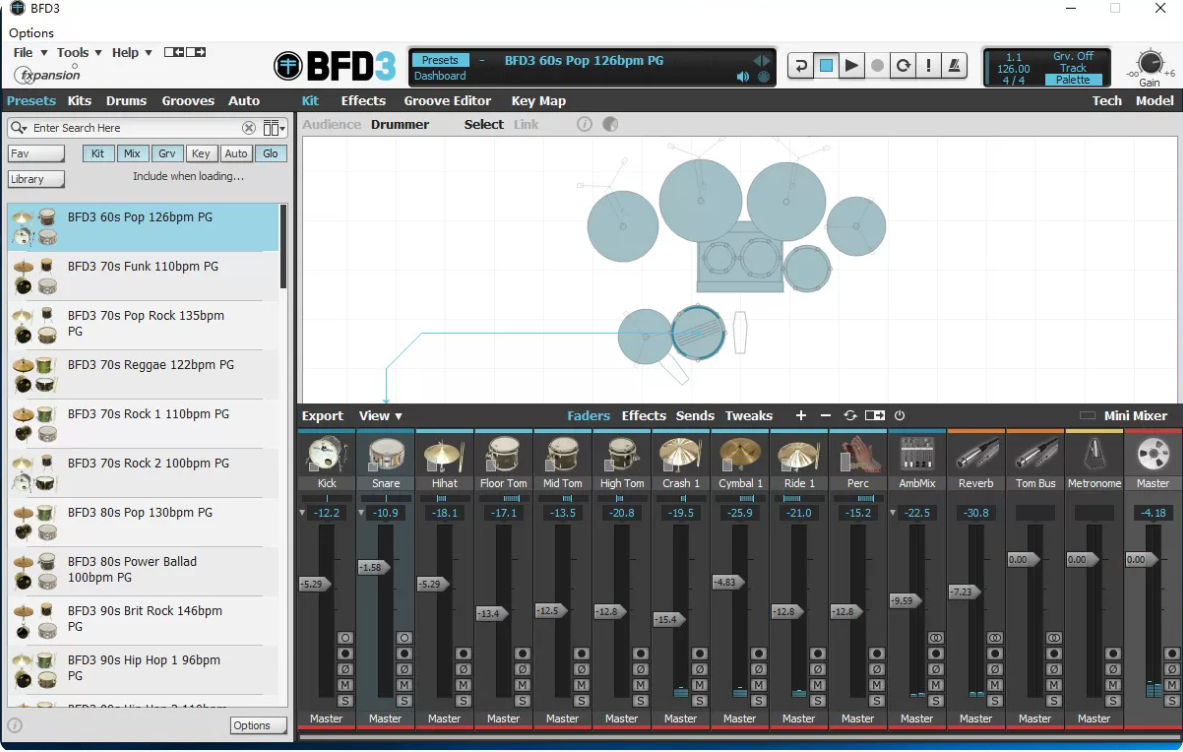1183x752 pixels.
Task: Clear the search field with X icon
Action: pos(248,128)
